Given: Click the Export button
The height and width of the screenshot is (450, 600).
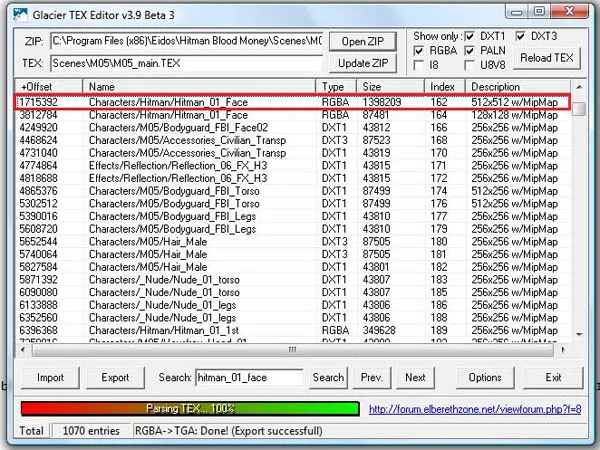Looking at the screenshot, I should (115, 378).
